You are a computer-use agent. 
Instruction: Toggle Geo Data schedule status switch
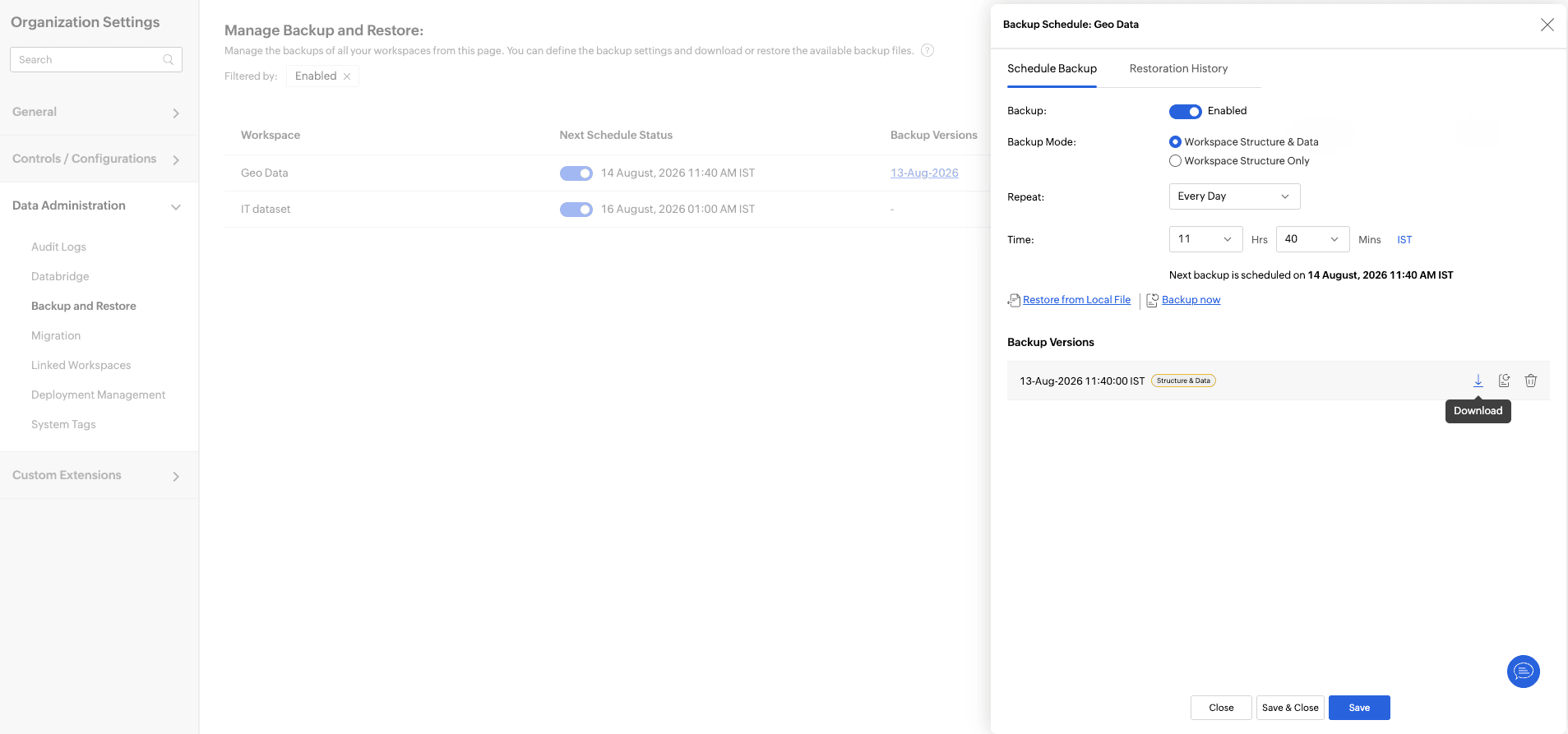pos(576,173)
